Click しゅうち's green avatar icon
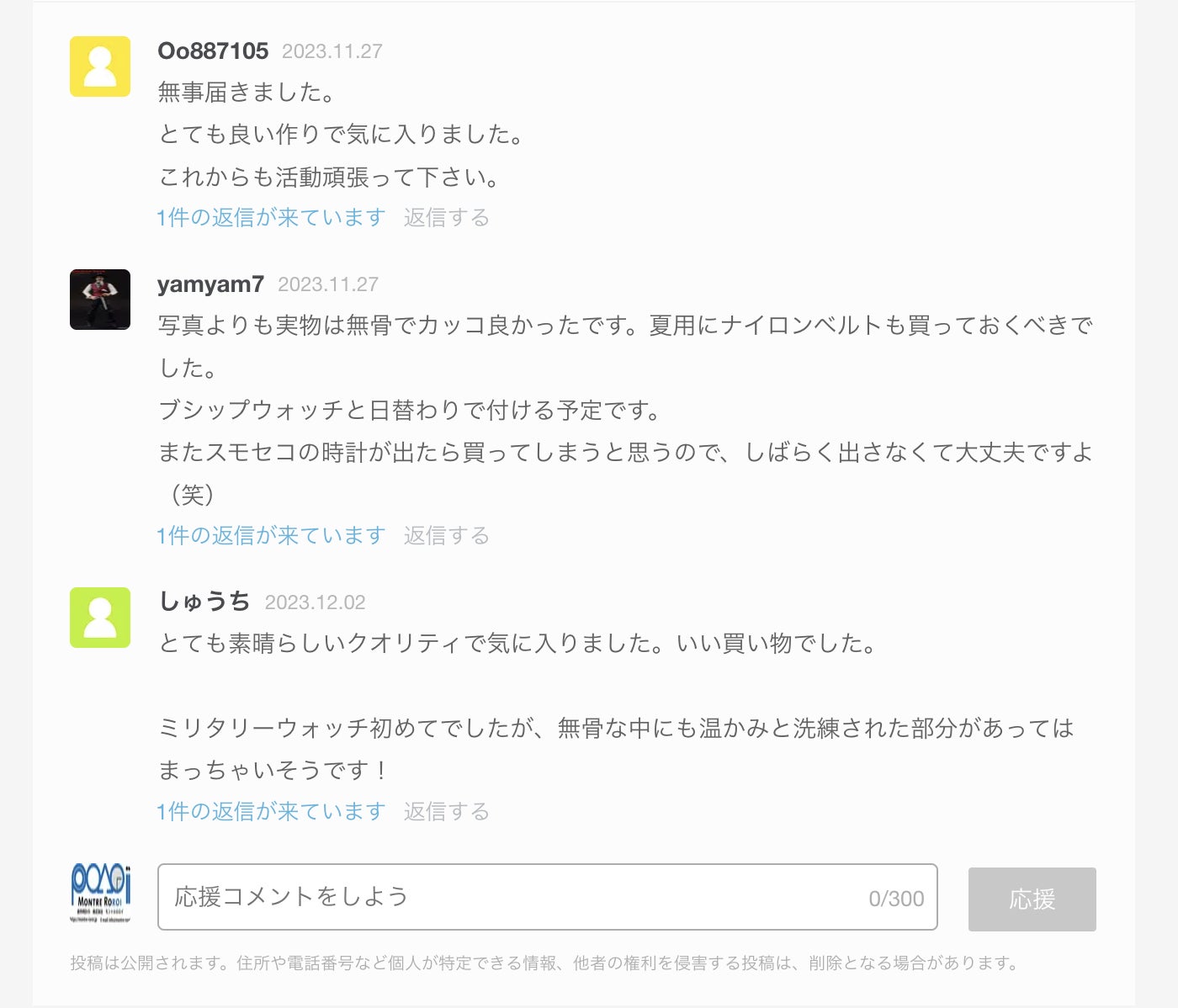The image size is (1178, 1008). [100, 618]
